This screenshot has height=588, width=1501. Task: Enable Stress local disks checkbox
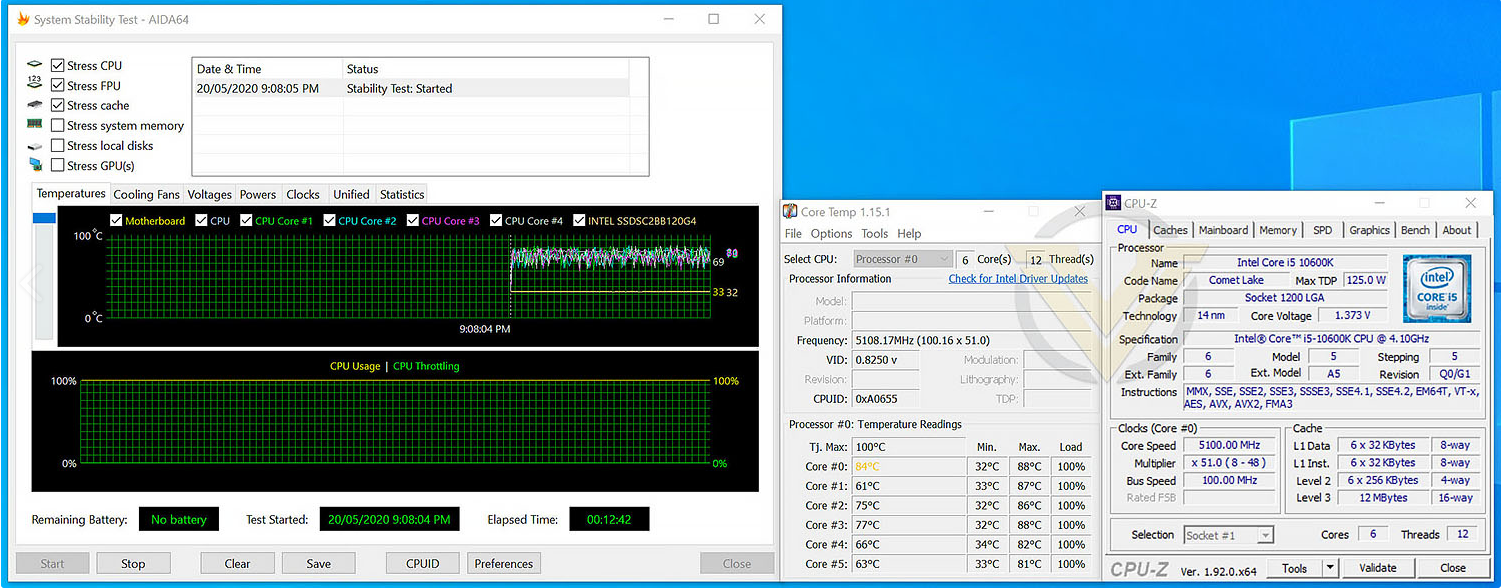click(x=58, y=145)
